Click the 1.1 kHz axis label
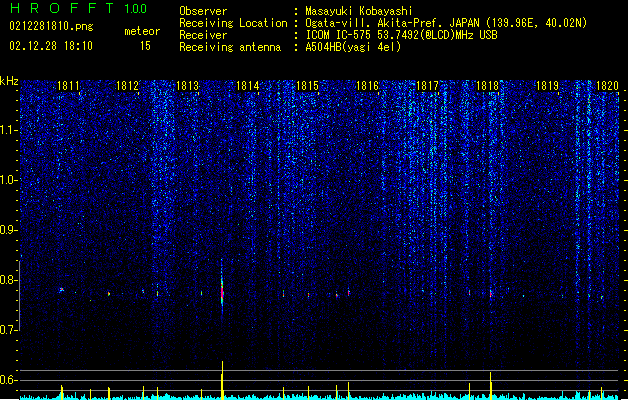629x400 pixels. coord(9,130)
